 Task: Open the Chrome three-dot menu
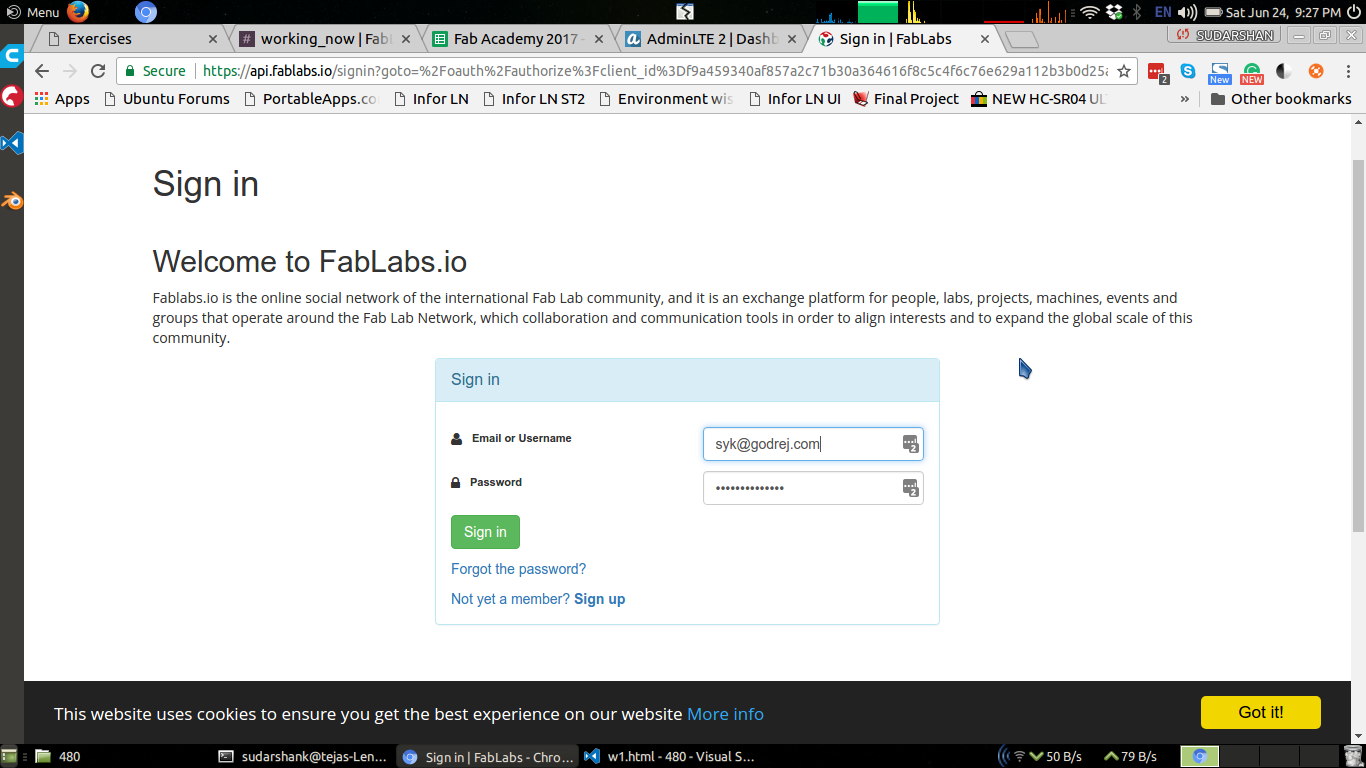click(1347, 71)
